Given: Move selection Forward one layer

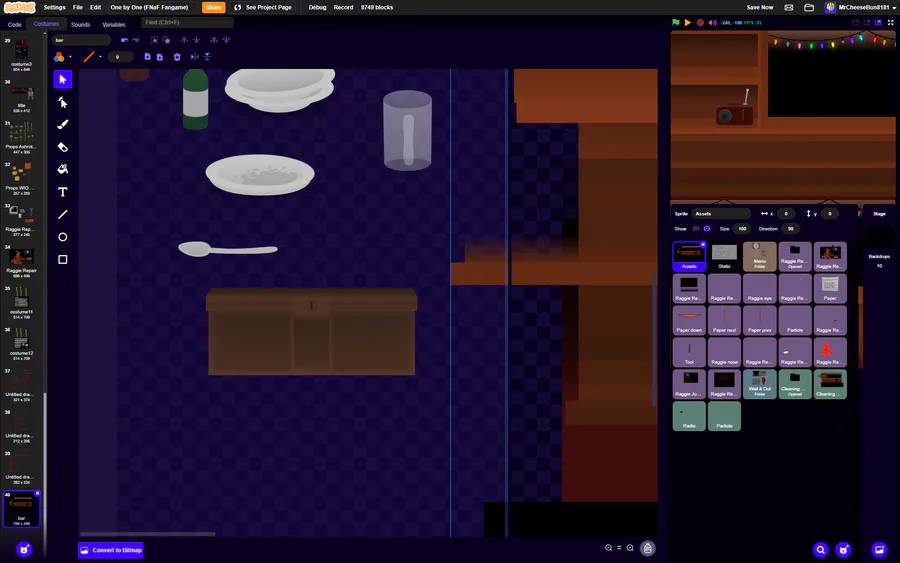Looking at the screenshot, I should (184, 40).
